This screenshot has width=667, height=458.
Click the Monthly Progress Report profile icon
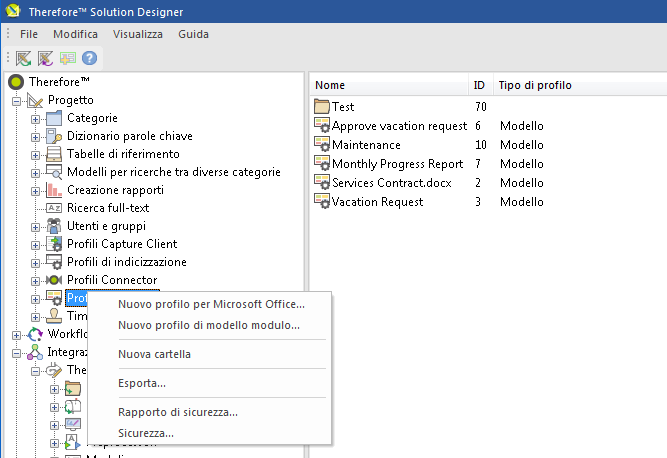(322, 163)
